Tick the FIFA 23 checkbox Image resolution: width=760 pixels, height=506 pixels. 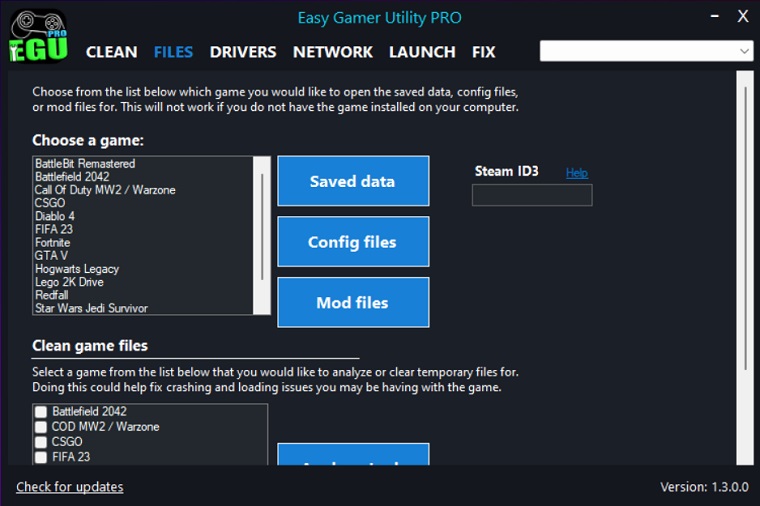(x=41, y=457)
